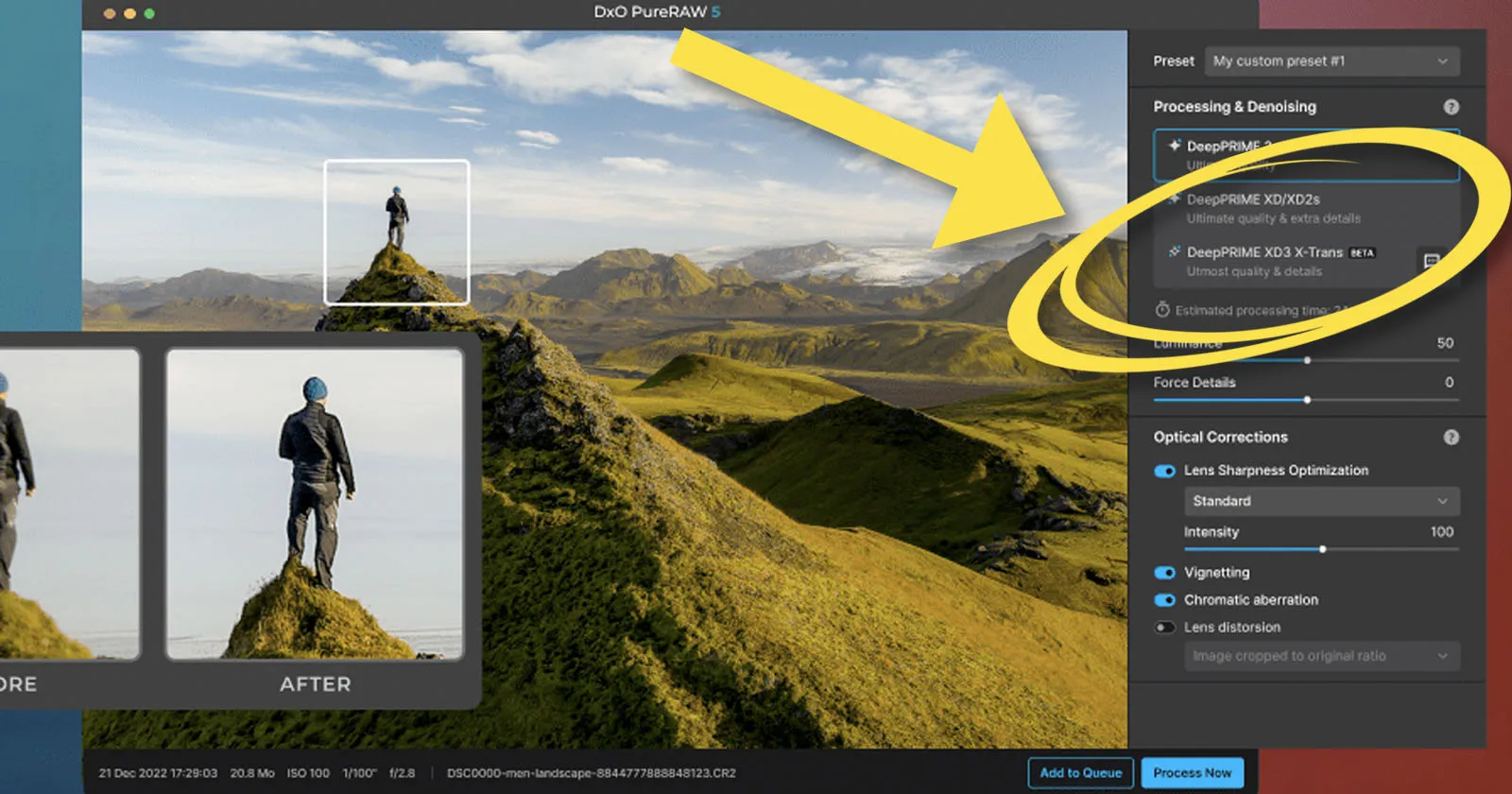The height and width of the screenshot is (794, 1512).
Task: Select DeepPRIME XD/XD2s processing option
Action: [1306, 209]
